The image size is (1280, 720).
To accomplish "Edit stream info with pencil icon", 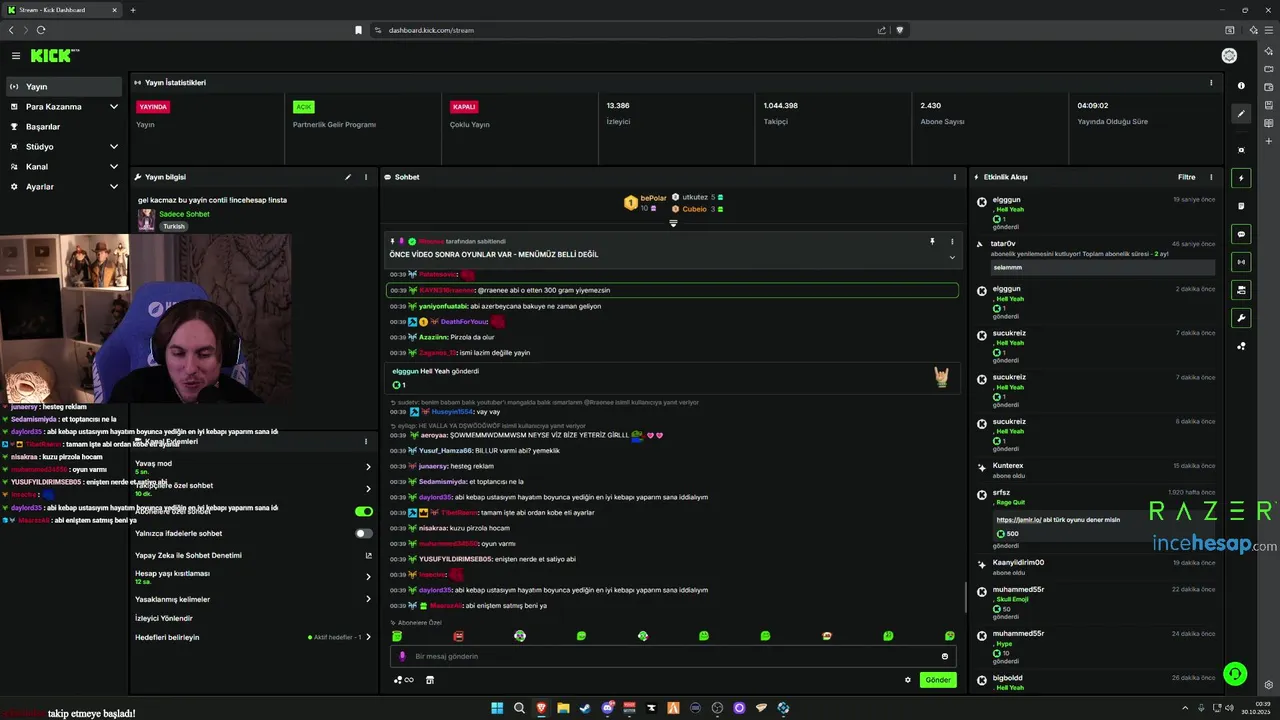I will click(348, 177).
